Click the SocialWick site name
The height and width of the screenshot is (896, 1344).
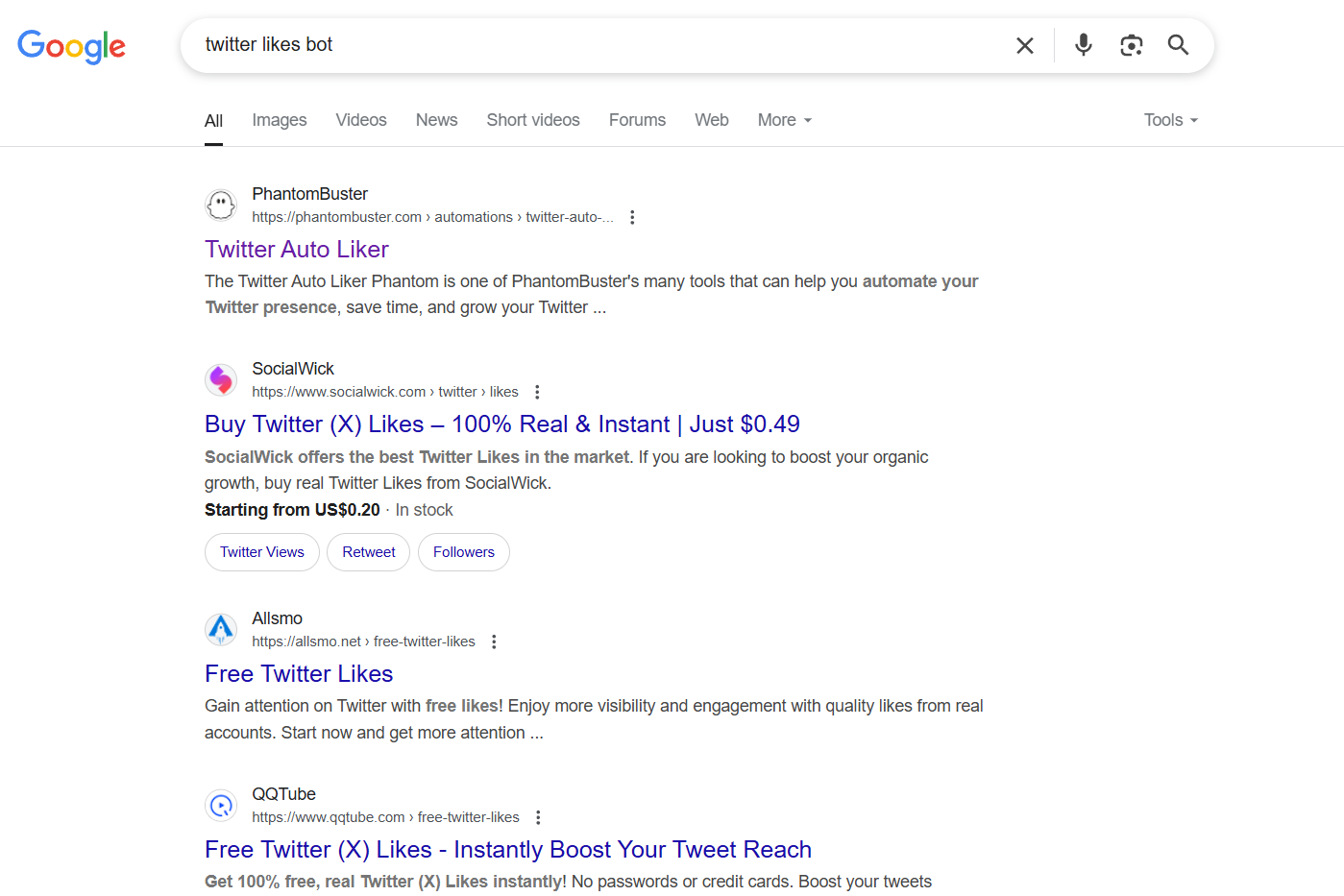[293, 369]
